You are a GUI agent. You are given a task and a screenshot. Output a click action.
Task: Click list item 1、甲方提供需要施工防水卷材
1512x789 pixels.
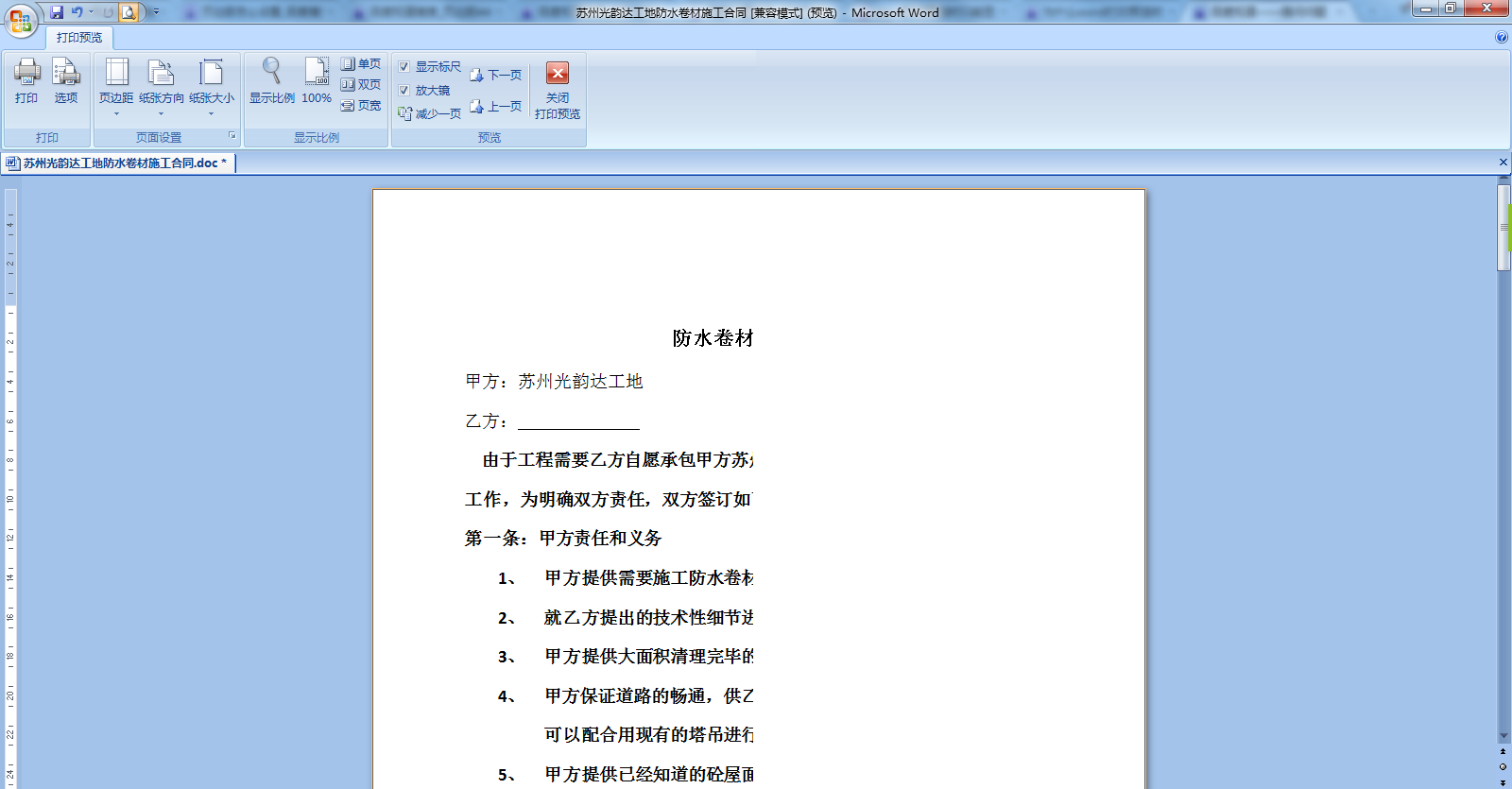coord(626,578)
